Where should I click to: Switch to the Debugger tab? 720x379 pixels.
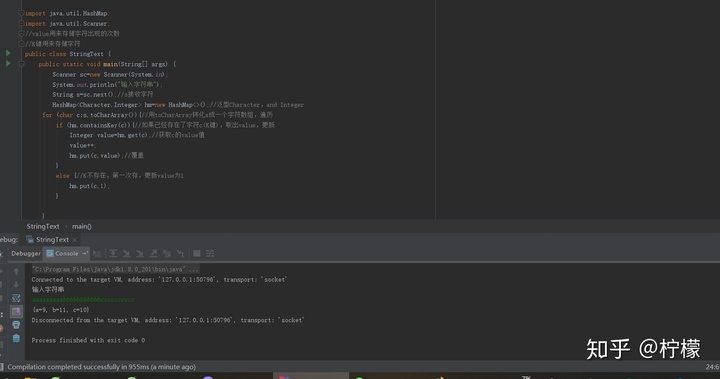click(x=26, y=253)
